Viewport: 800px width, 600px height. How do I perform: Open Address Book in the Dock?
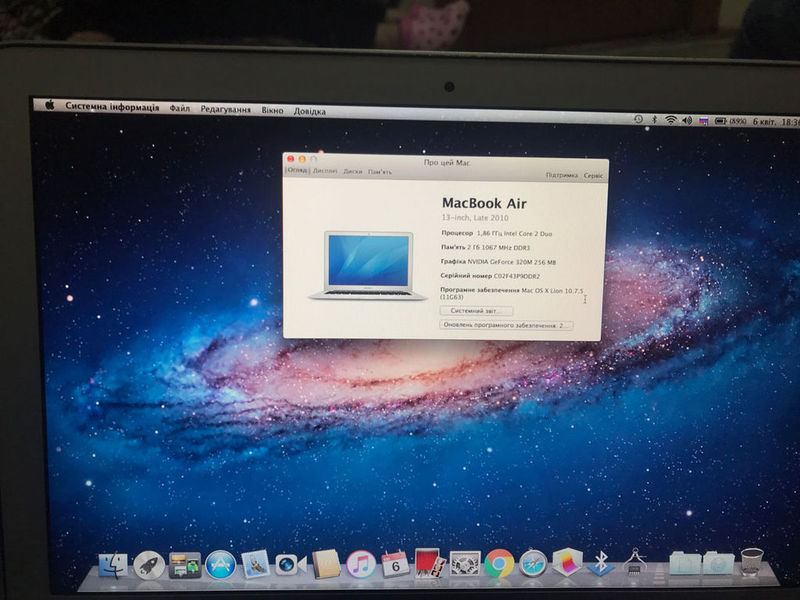[x=326, y=564]
